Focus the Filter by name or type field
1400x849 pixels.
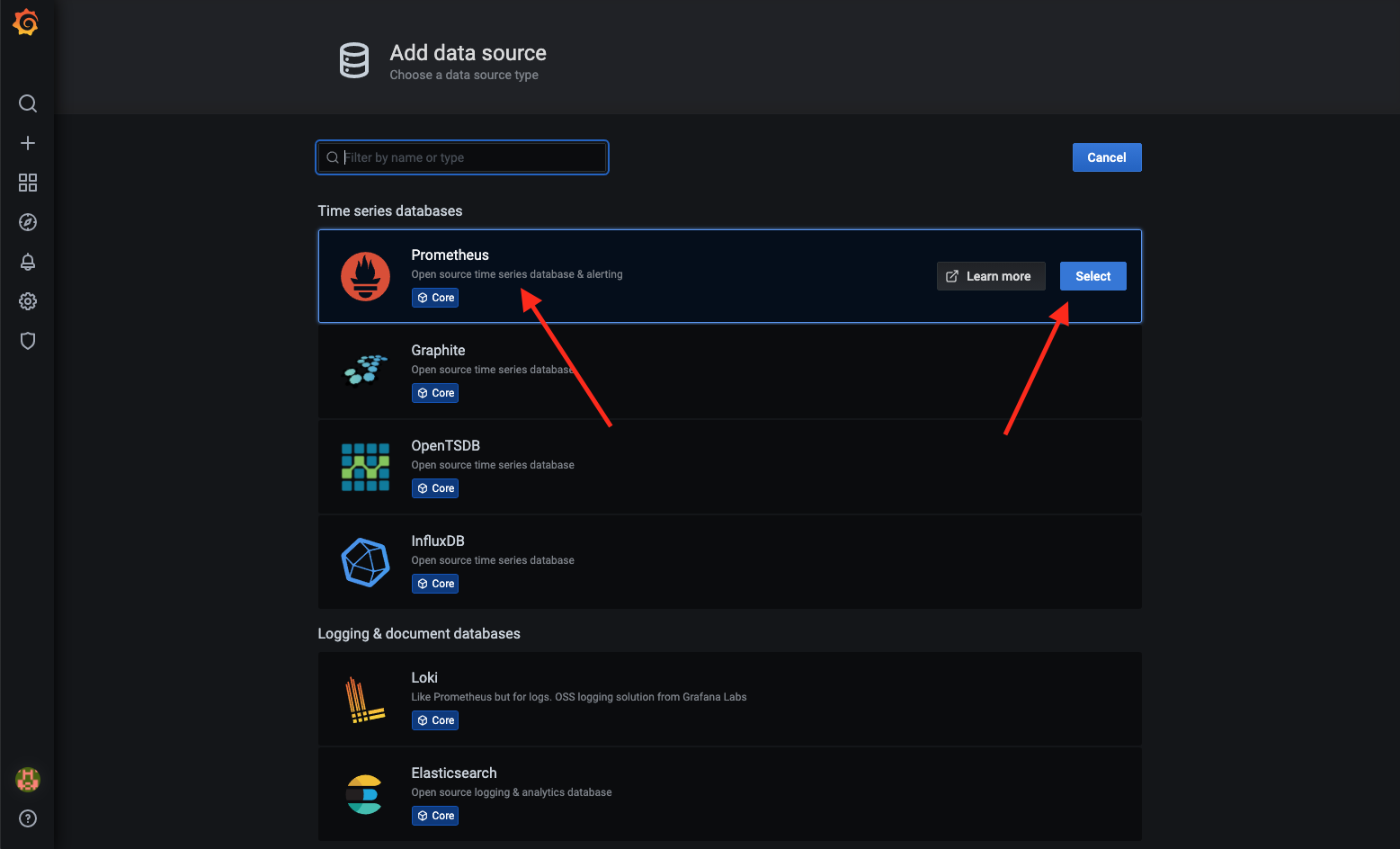tap(462, 157)
